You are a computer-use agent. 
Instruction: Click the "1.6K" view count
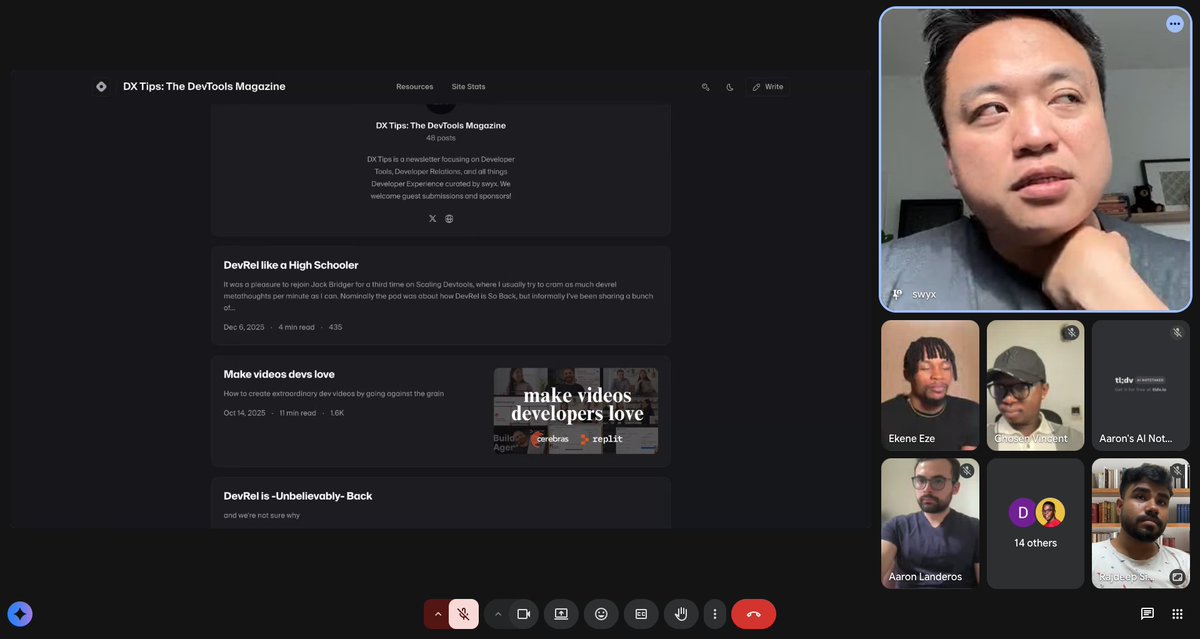point(337,413)
